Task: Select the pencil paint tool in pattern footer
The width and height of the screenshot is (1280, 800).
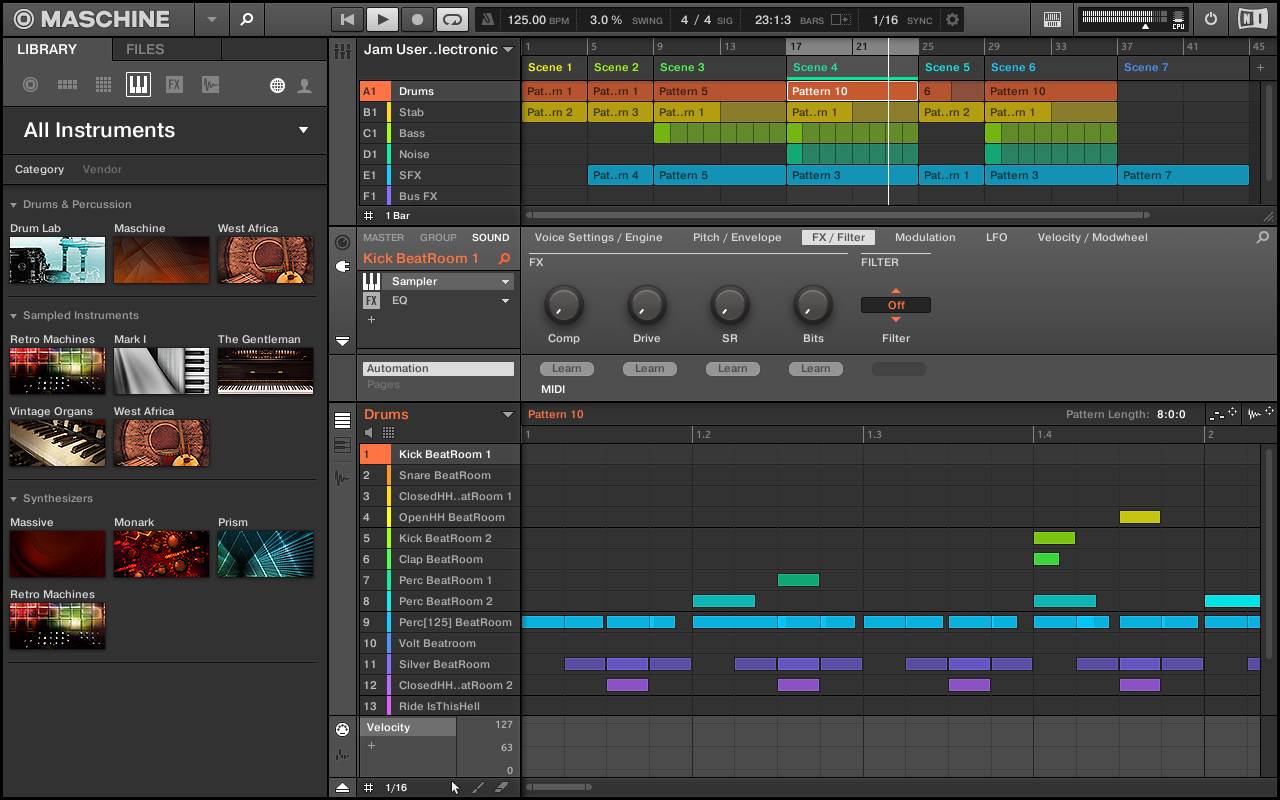Action: click(478, 788)
